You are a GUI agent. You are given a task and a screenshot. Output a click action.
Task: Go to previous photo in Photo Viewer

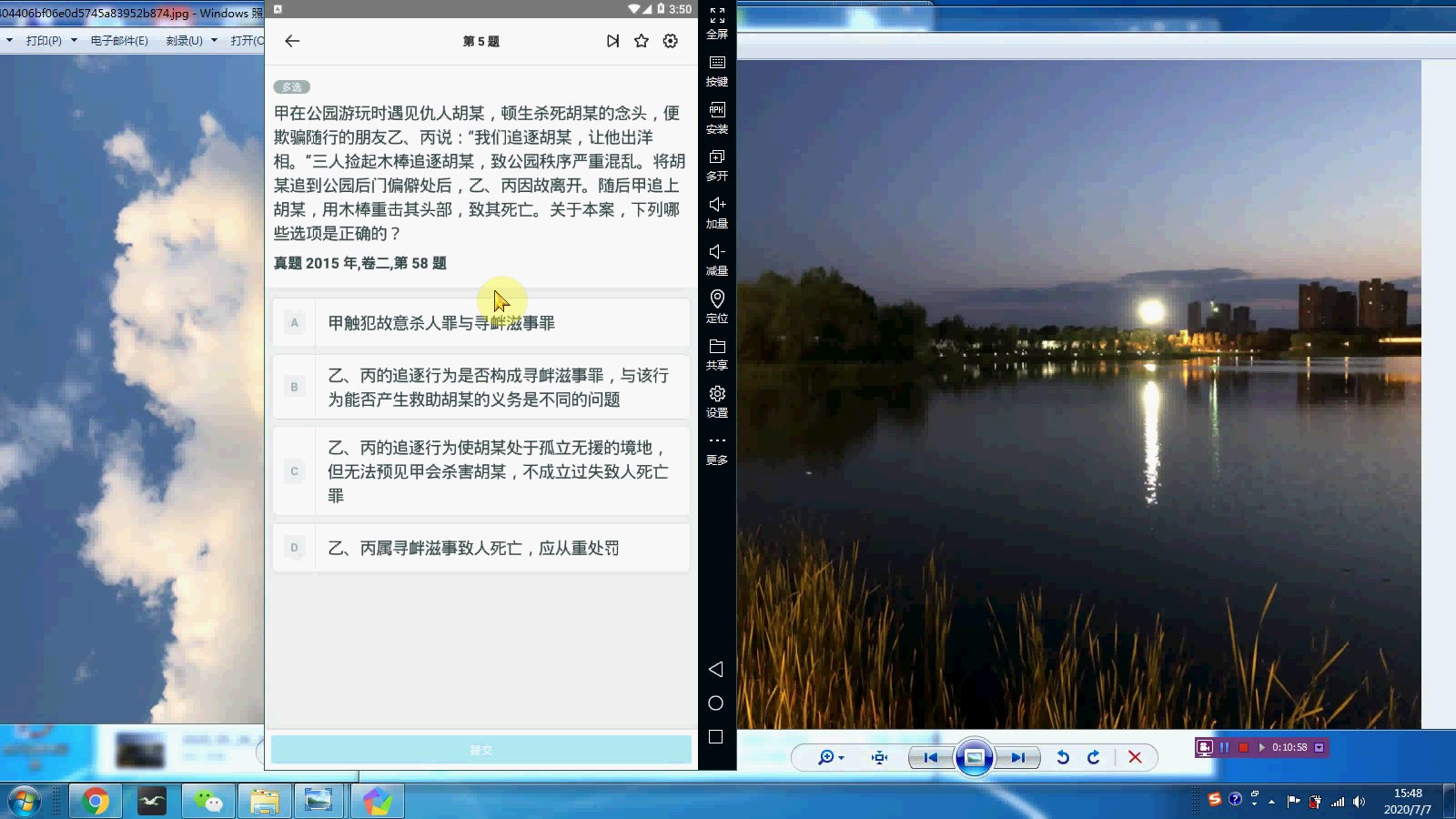tap(930, 757)
